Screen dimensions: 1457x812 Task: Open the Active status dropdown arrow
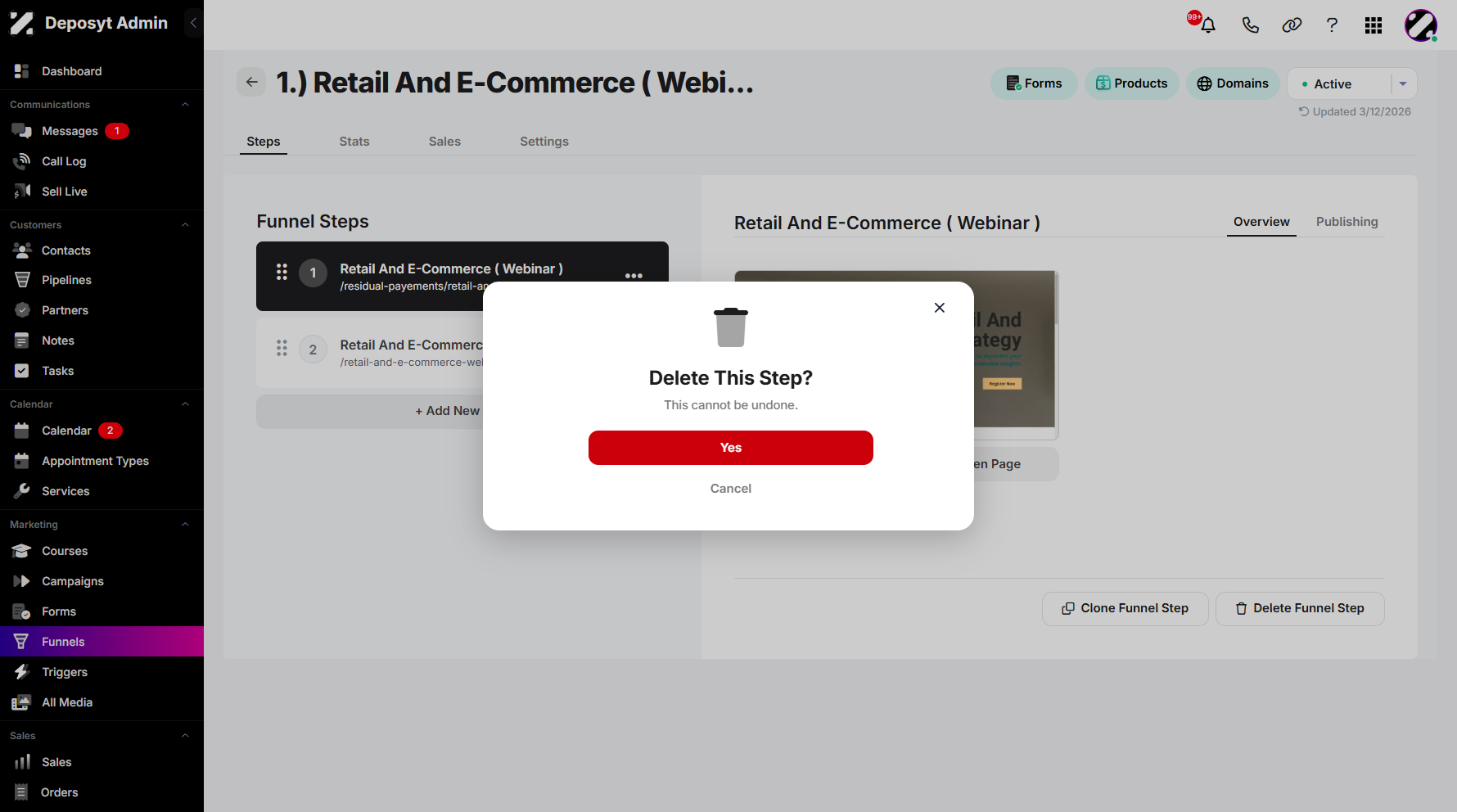(1403, 83)
